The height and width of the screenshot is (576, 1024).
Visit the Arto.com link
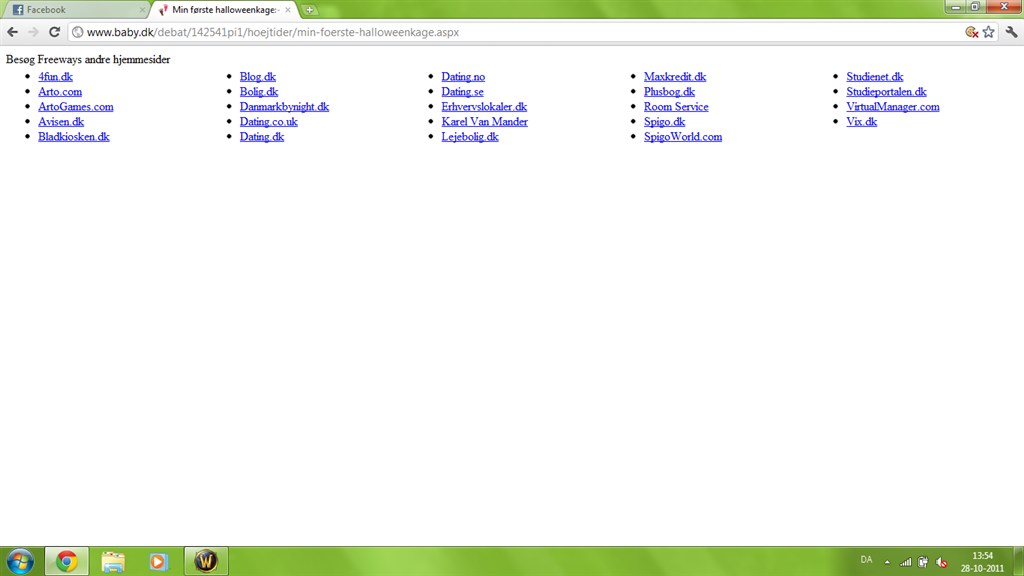(60, 91)
